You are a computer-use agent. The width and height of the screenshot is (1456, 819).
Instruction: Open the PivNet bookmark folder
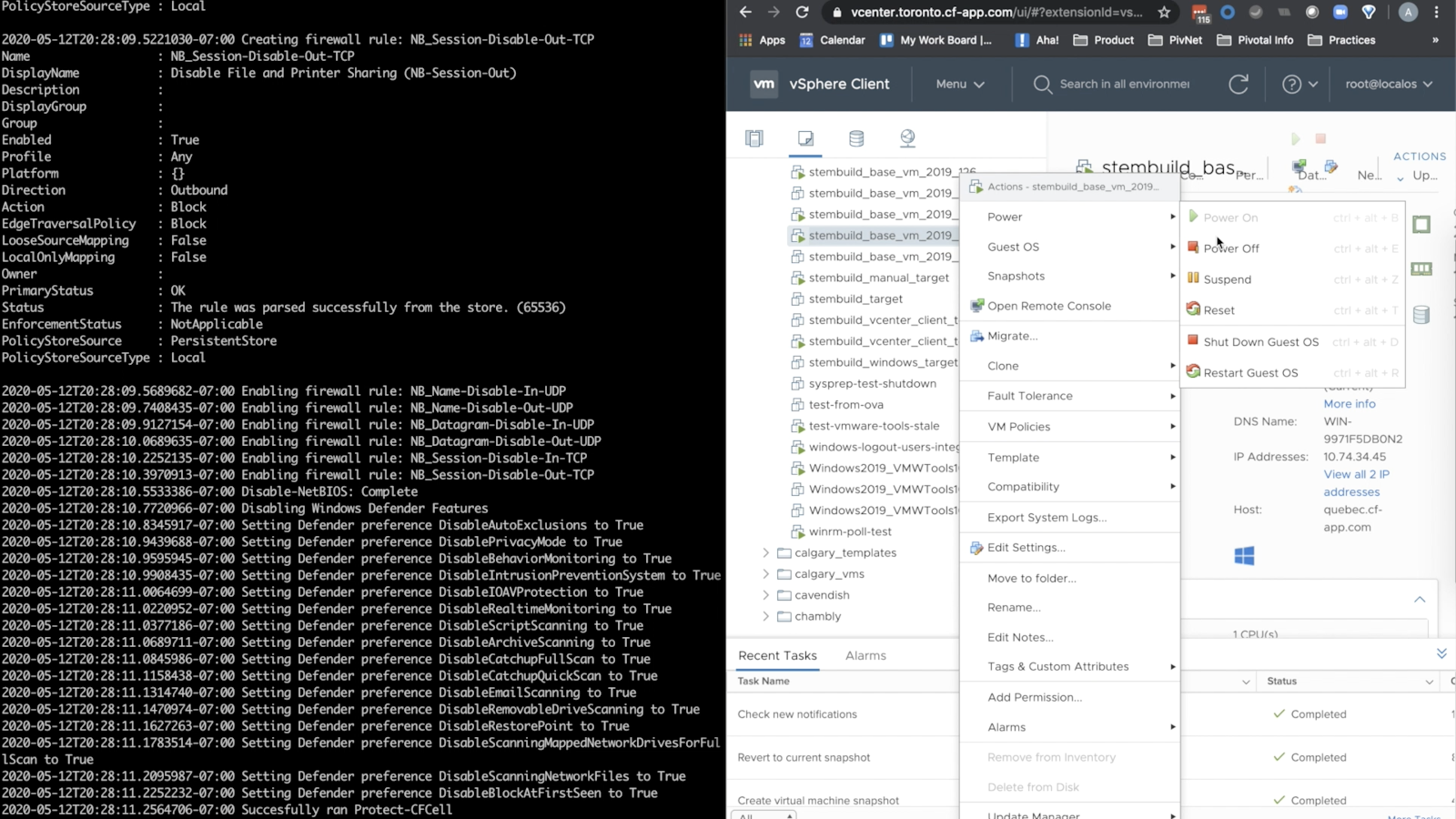(1175, 40)
